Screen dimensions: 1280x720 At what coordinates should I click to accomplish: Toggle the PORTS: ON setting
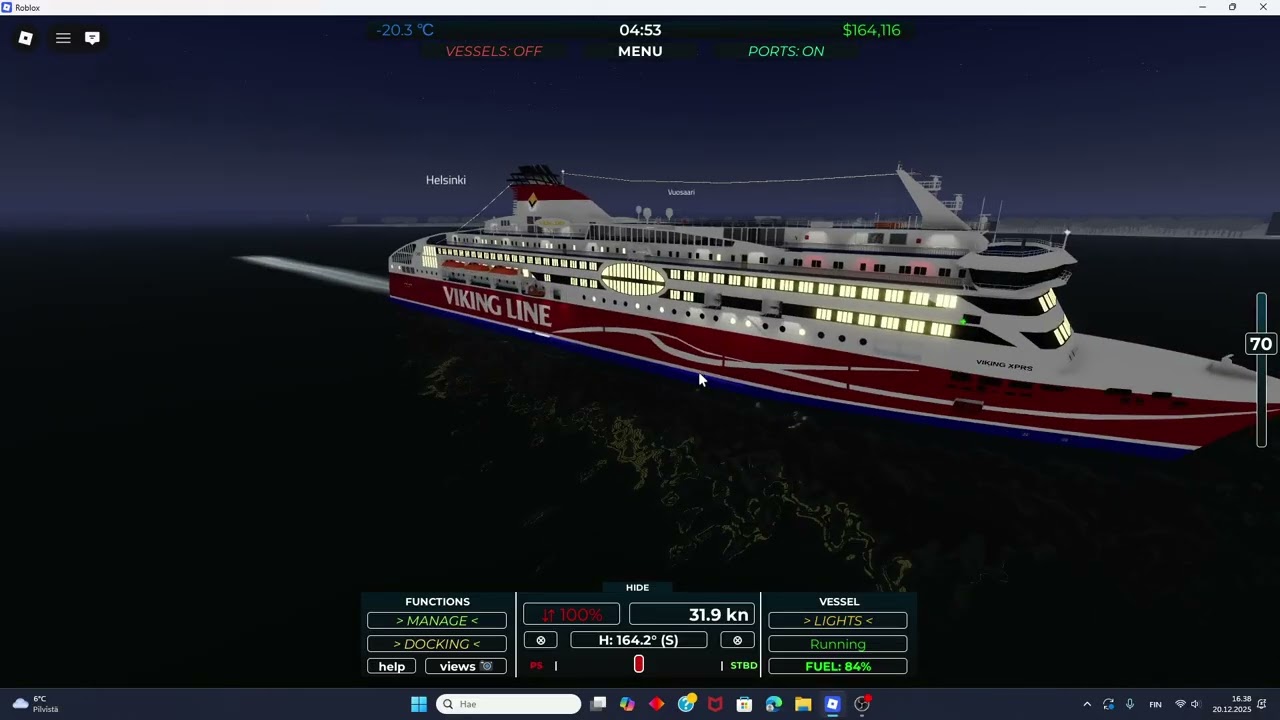coord(786,51)
